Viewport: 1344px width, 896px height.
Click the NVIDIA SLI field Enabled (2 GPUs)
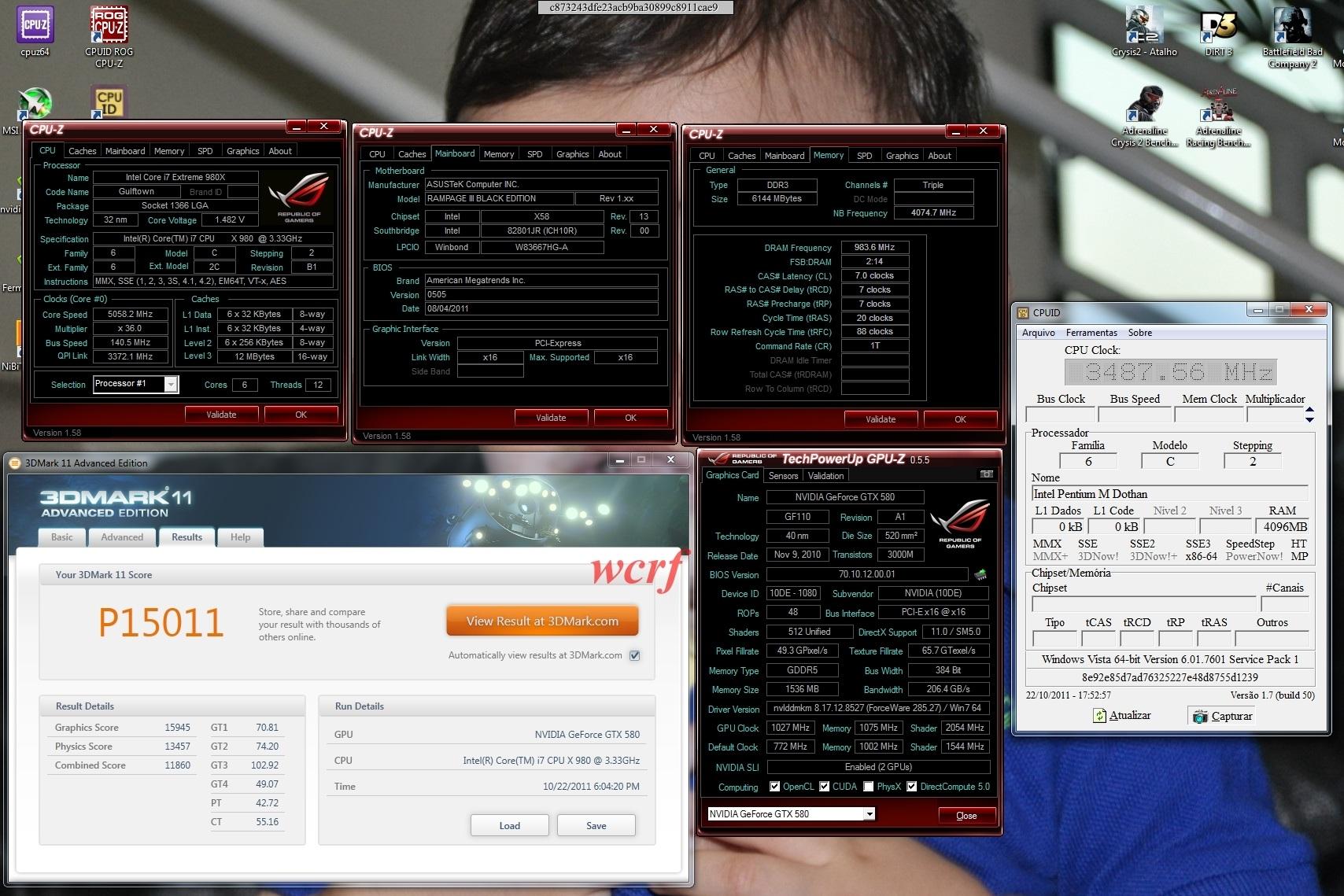[x=877, y=767]
